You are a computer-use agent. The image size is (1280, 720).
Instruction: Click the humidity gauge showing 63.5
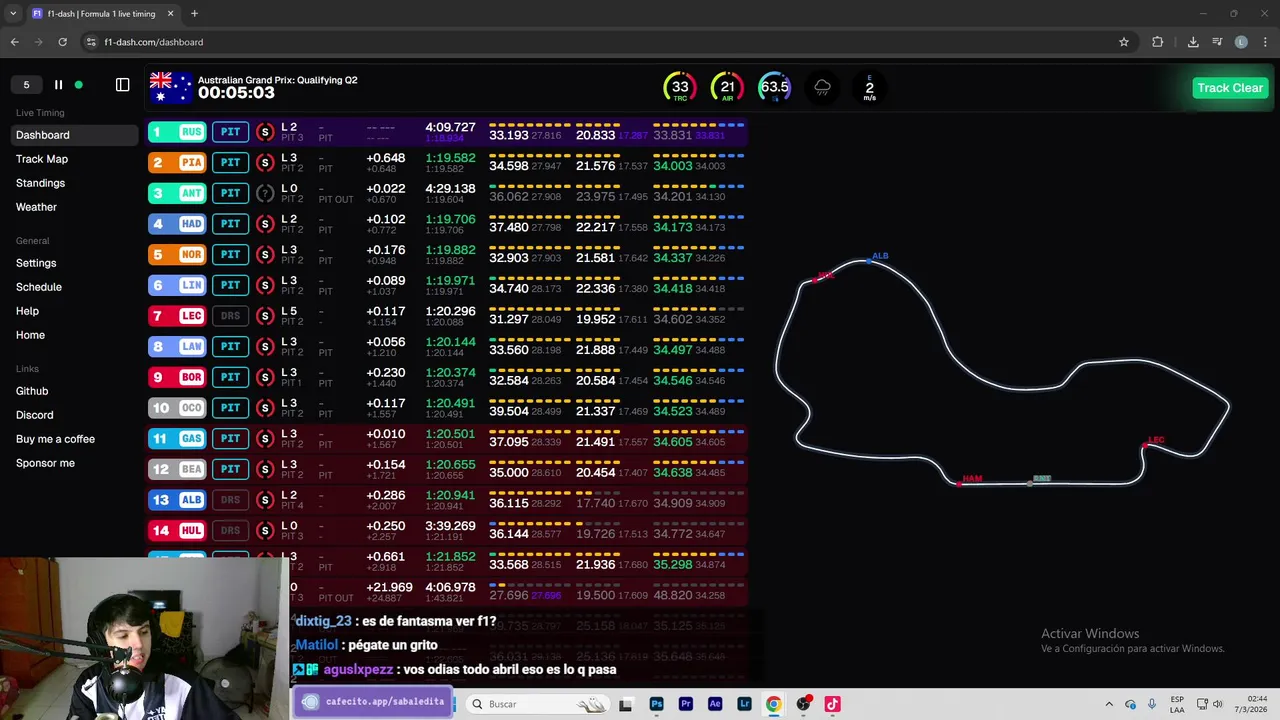[x=775, y=87]
